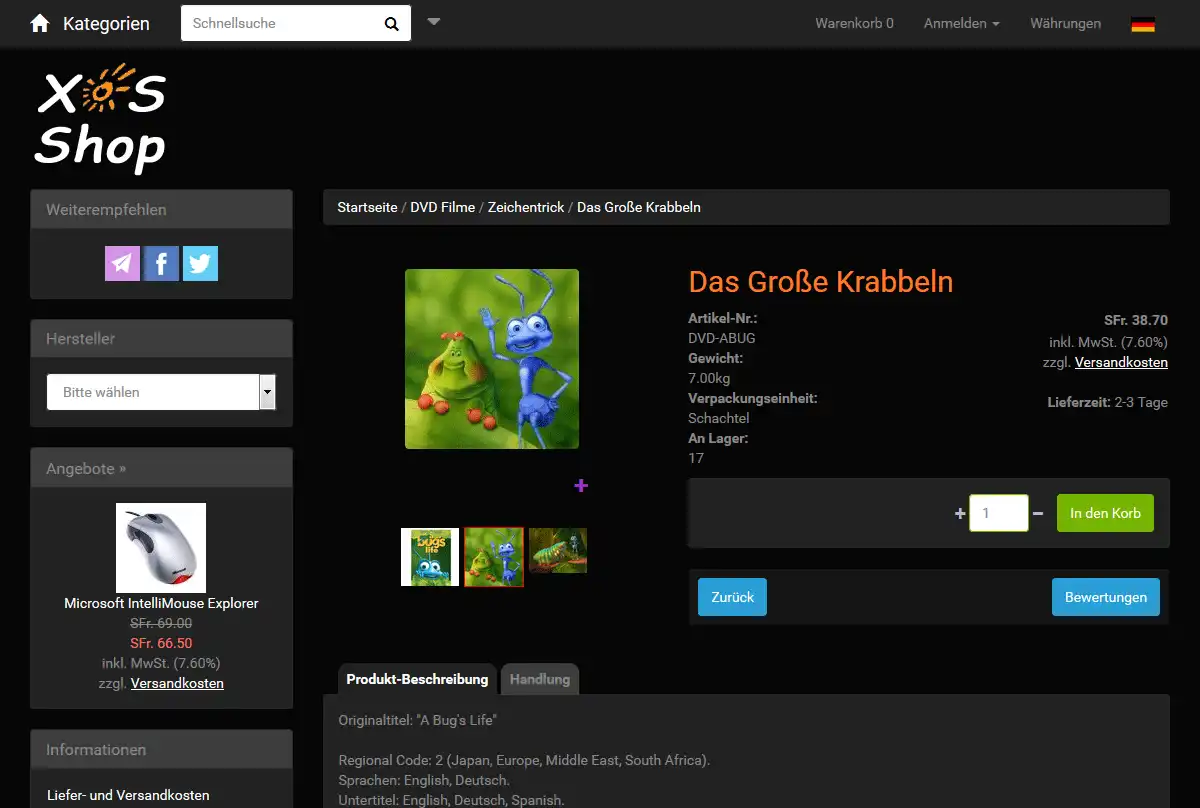Image resolution: width=1200 pixels, height=808 pixels.
Task: Open the Kategorien menu
Action: [106, 24]
